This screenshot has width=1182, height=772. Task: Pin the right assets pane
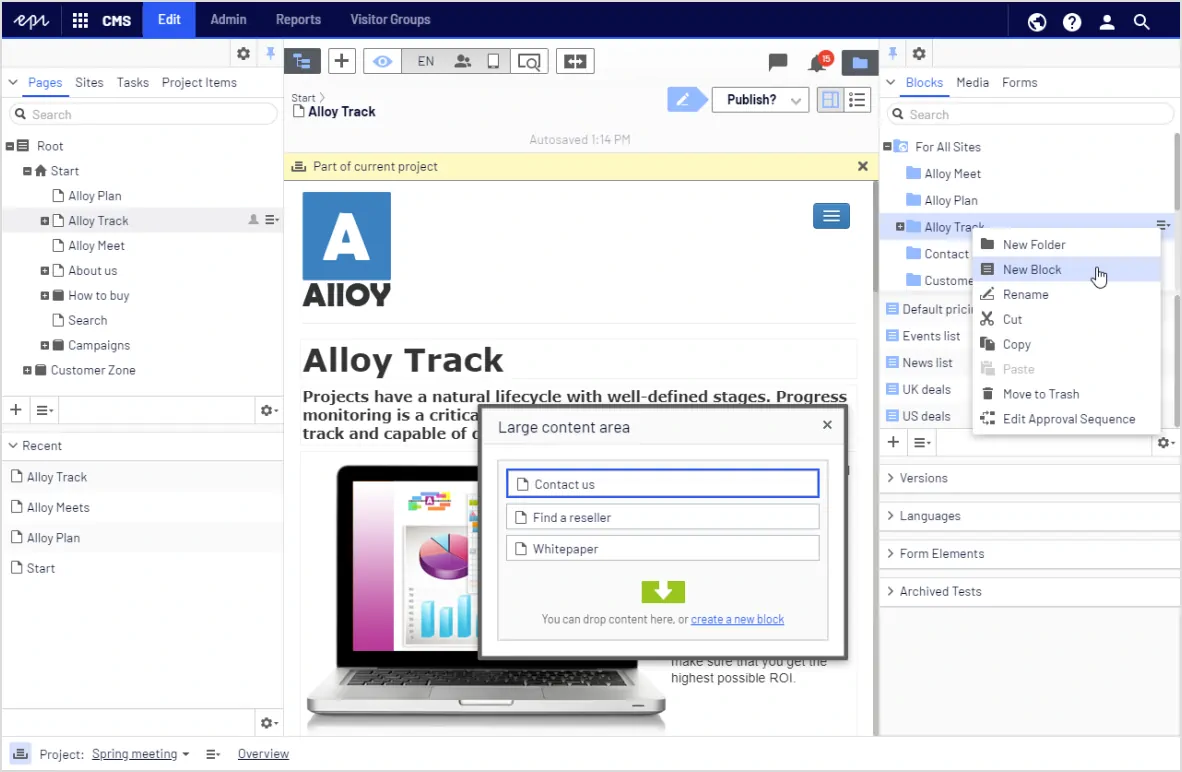[x=893, y=54]
